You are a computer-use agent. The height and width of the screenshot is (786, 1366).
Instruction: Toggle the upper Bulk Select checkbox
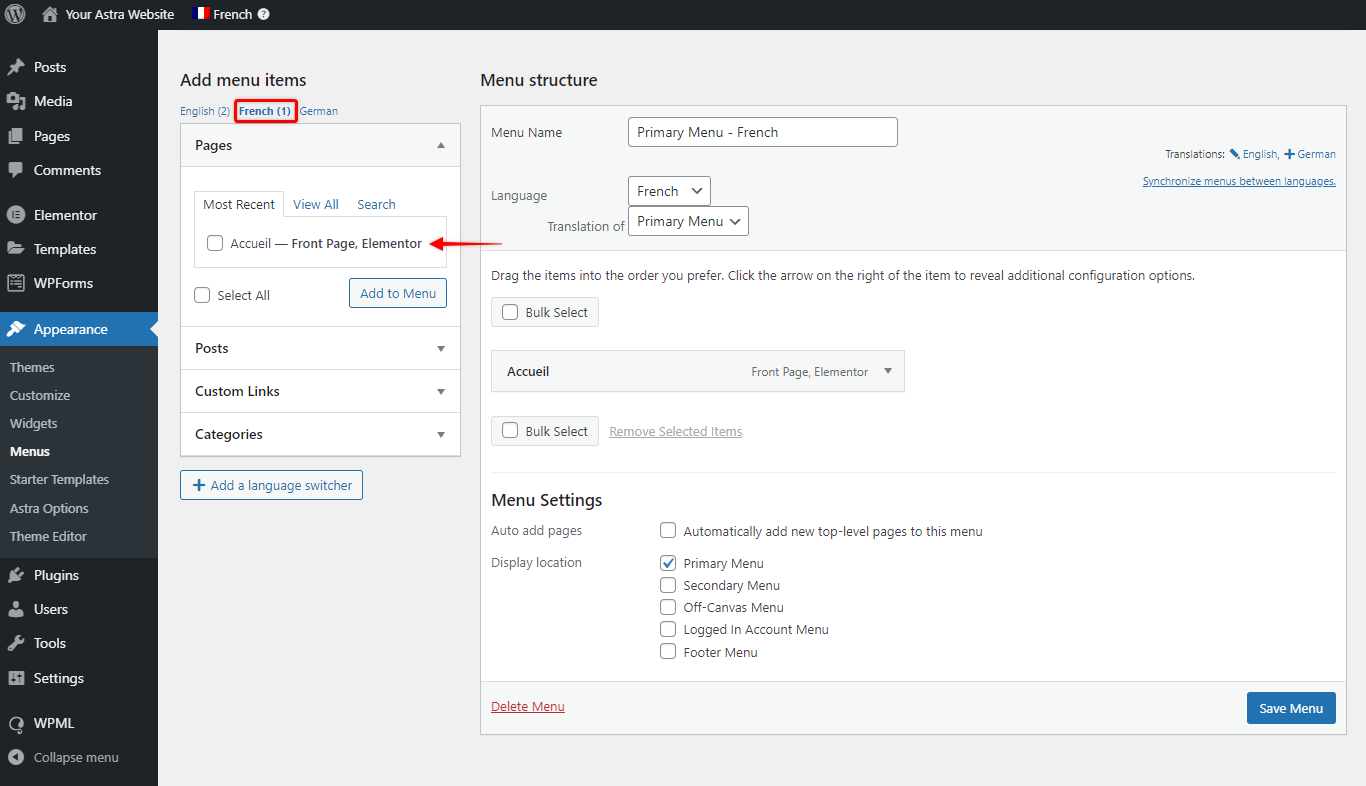[x=510, y=312]
